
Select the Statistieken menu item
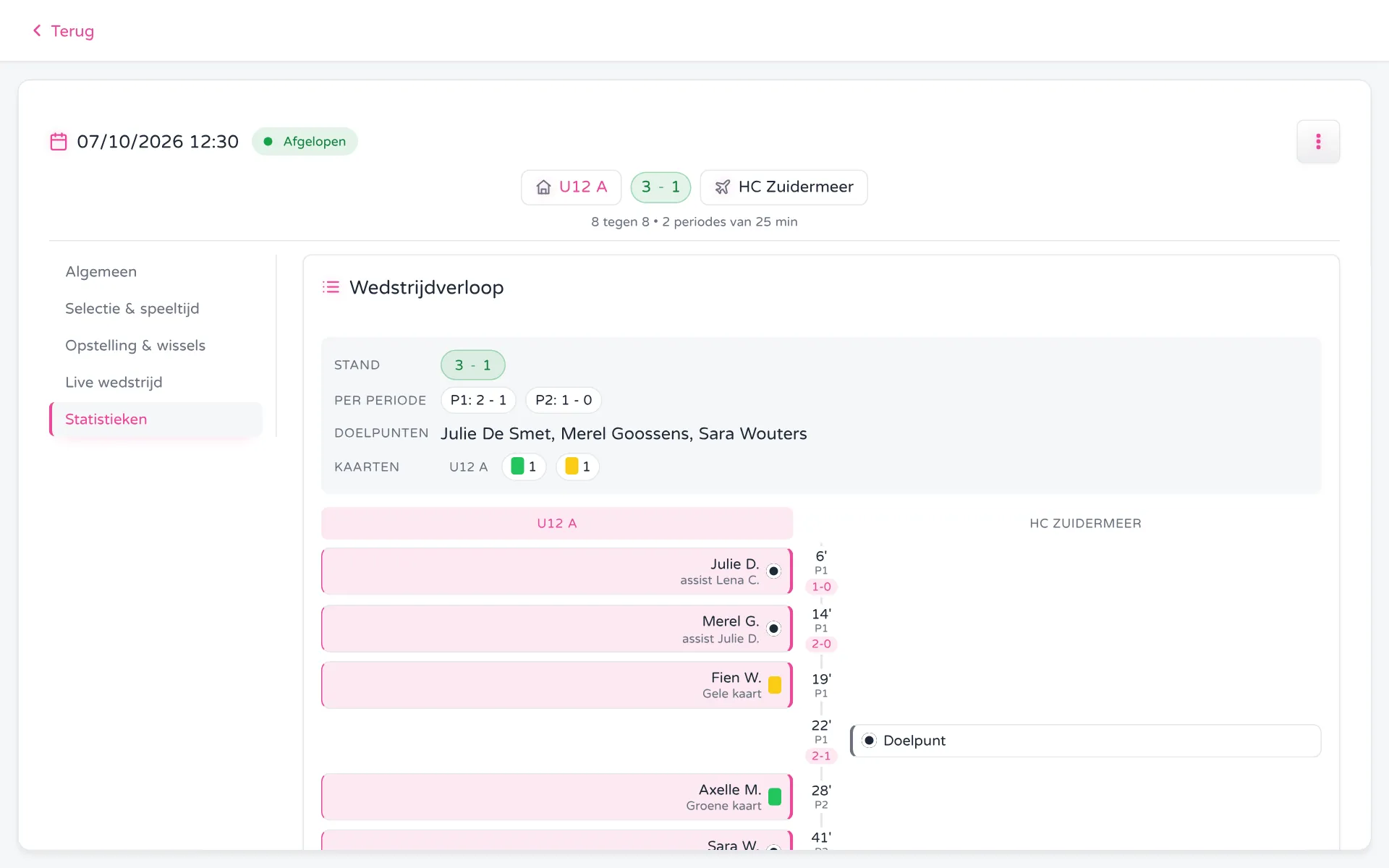(x=156, y=420)
